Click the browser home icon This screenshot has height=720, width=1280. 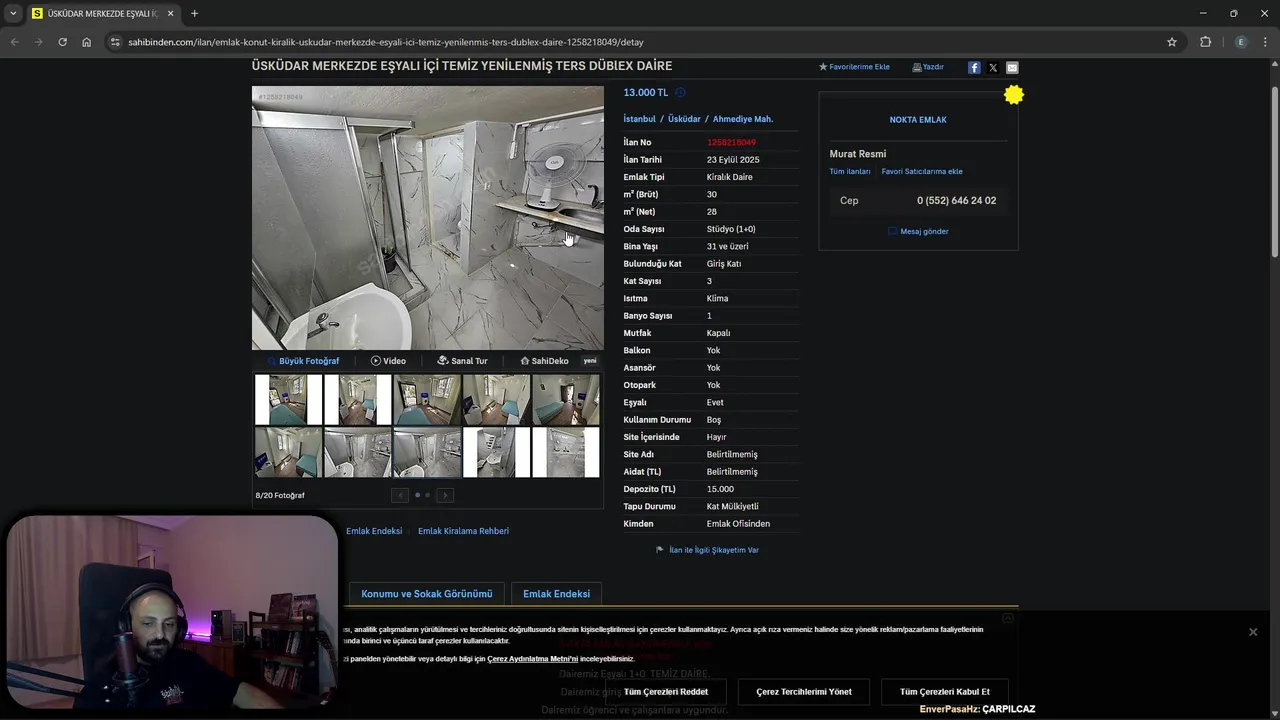(x=87, y=42)
